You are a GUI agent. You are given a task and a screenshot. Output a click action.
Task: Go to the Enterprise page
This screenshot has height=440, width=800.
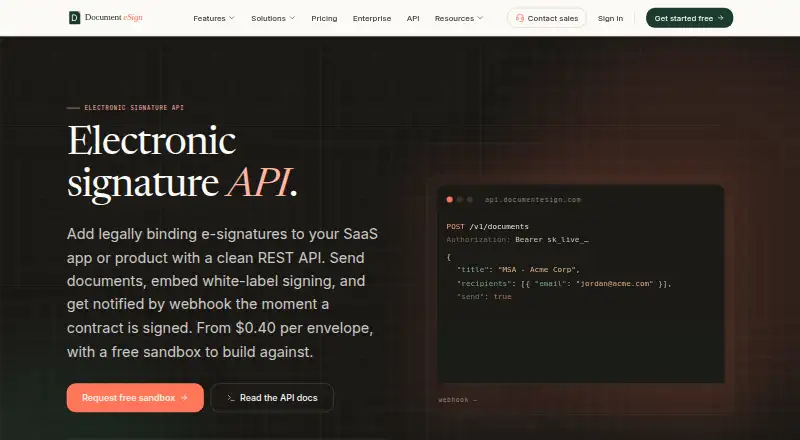tap(372, 18)
